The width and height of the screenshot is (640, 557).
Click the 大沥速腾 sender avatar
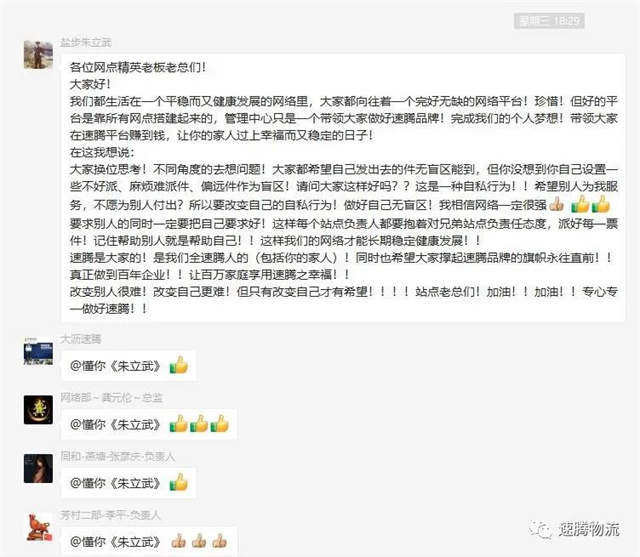coord(38,351)
